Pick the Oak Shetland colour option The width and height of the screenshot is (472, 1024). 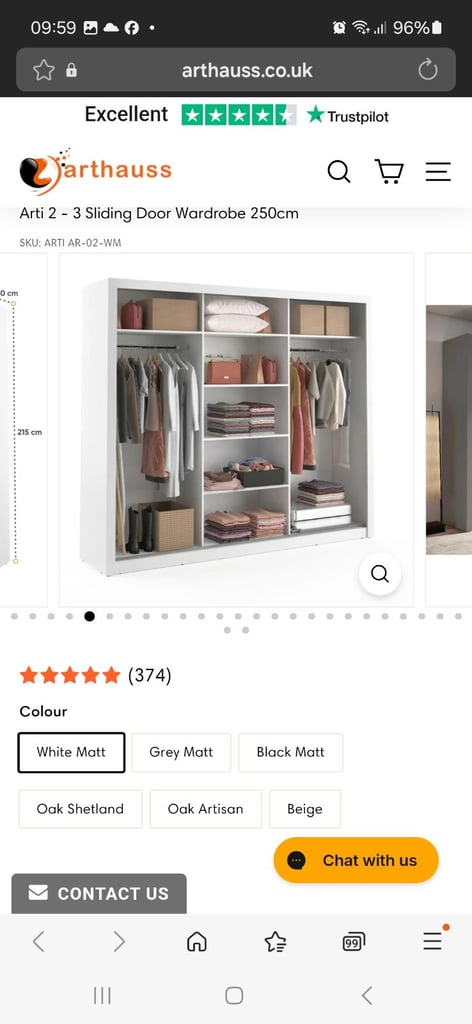tap(80, 809)
